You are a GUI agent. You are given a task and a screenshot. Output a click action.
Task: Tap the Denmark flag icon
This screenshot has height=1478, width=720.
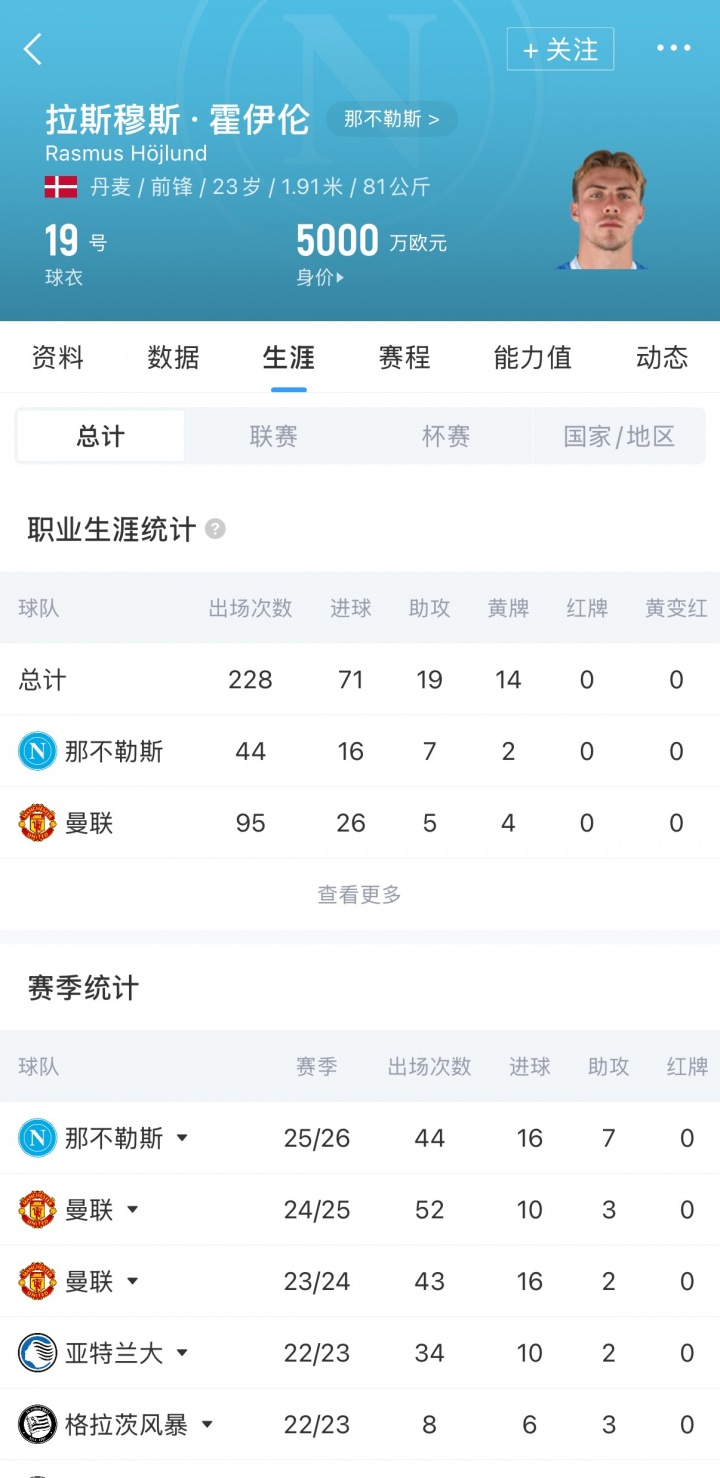pyautogui.click(x=61, y=186)
